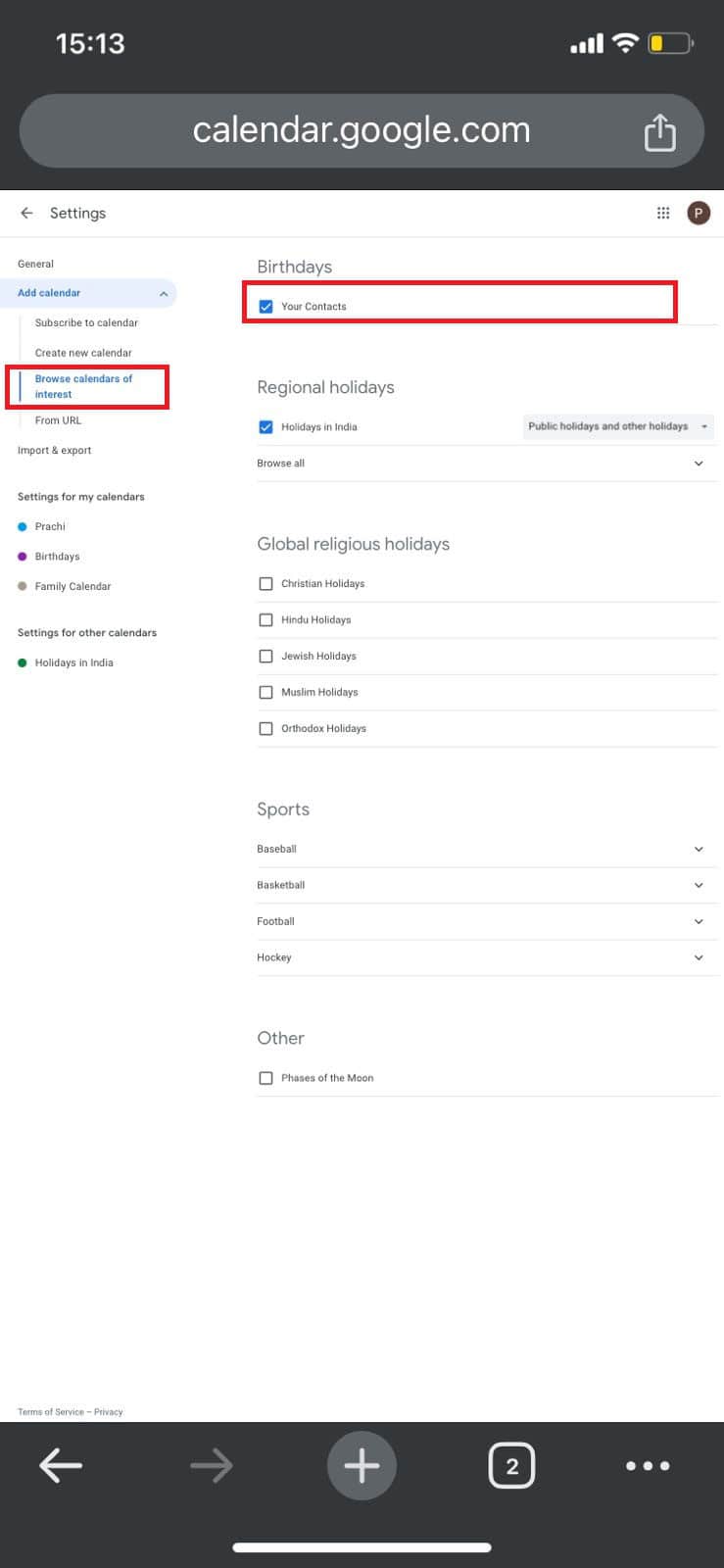724x1568 pixels.
Task: Collapse the Add calendar section
Action: (164, 293)
